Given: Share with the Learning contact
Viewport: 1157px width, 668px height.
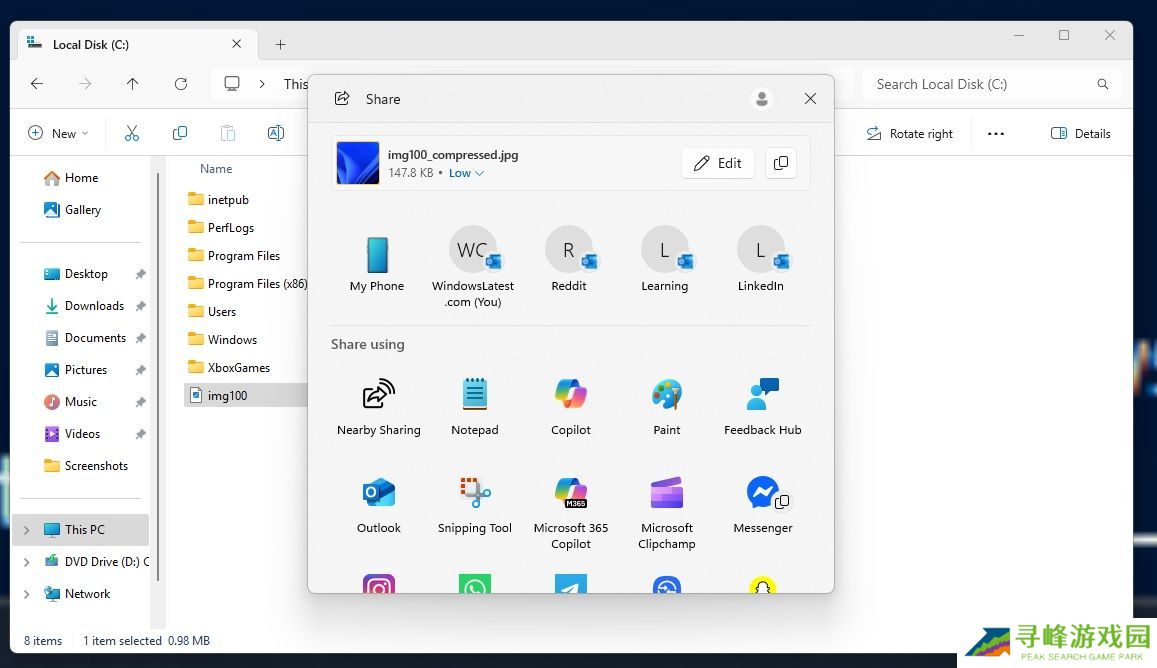Looking at the screenshot, I should pos(665,259).
